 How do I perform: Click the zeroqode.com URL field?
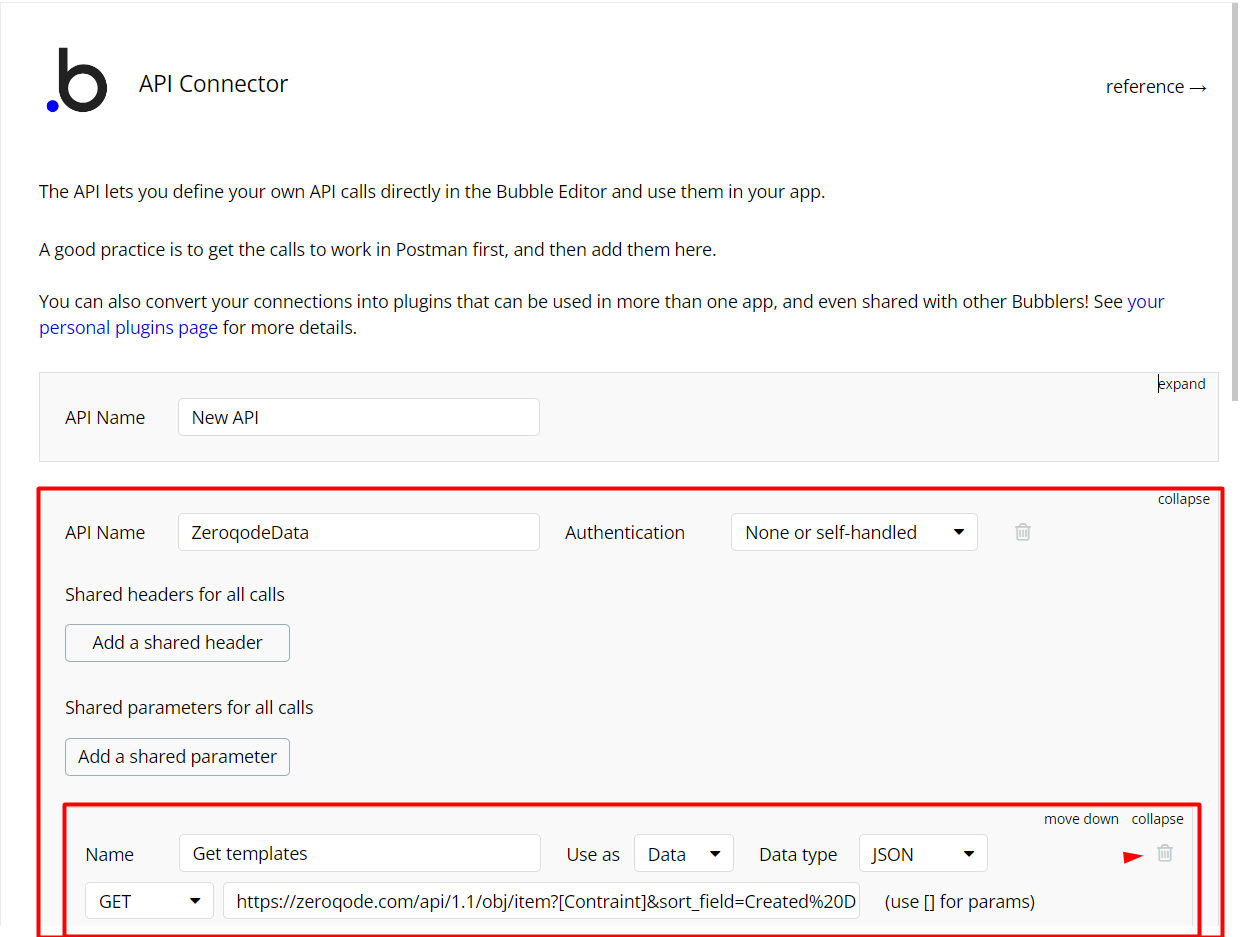coord(541,901)
